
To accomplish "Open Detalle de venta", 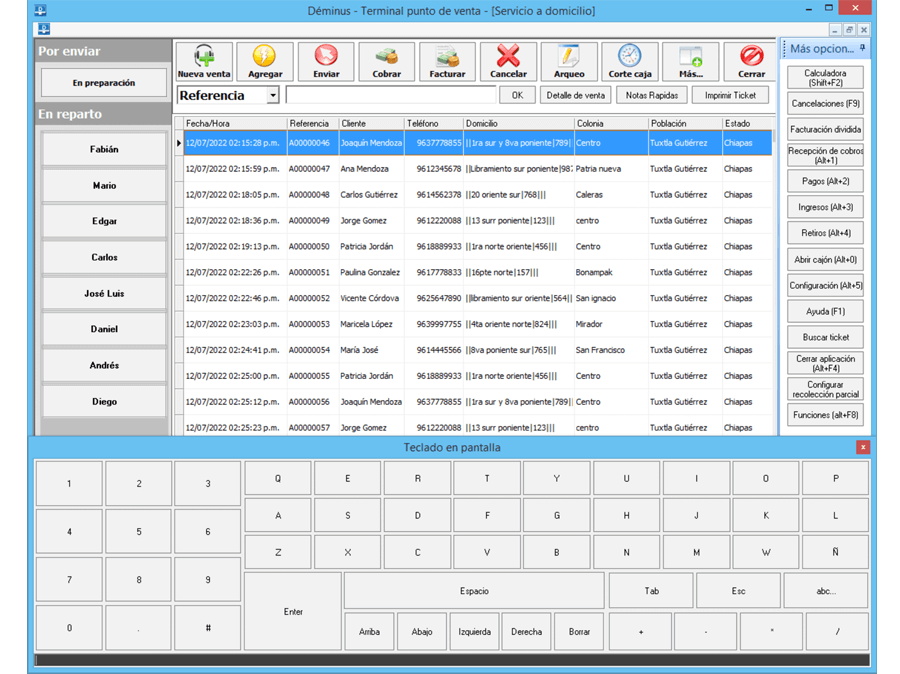I will pyautogui.click(x=575, y=95).
